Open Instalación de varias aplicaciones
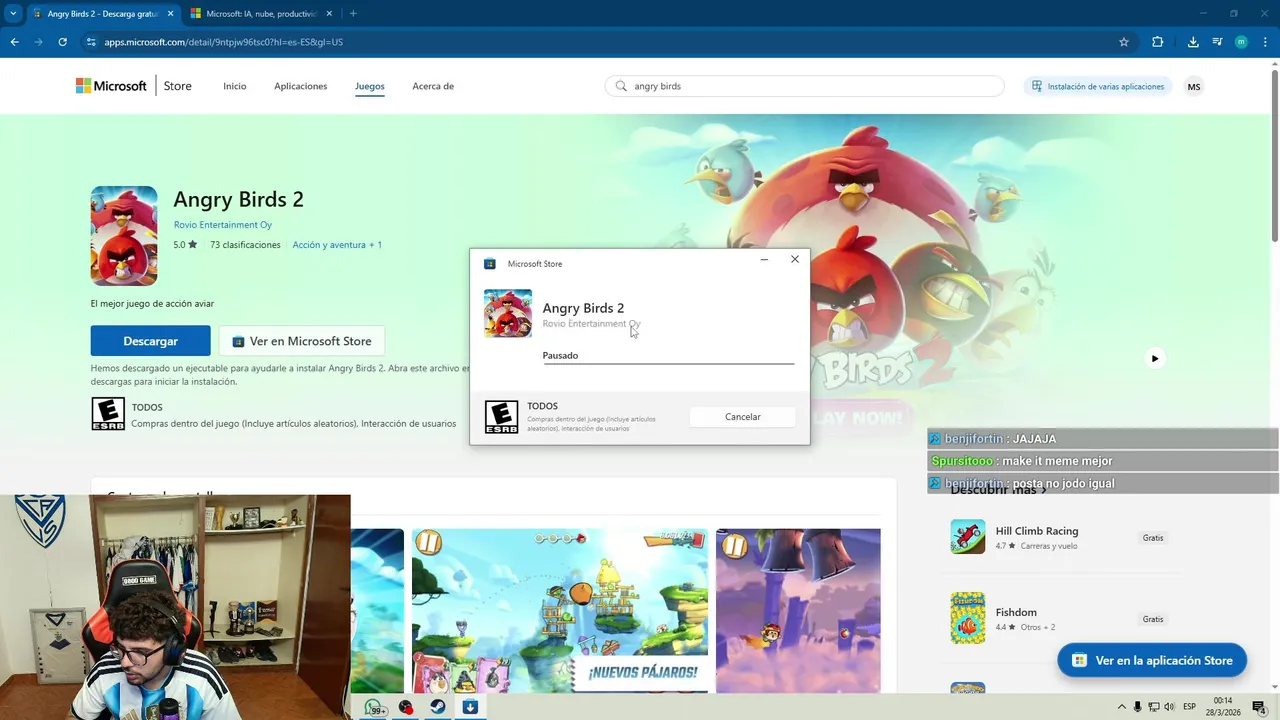The height and width of the screenshot is (720, 1280). click(x=1098, y=86)
